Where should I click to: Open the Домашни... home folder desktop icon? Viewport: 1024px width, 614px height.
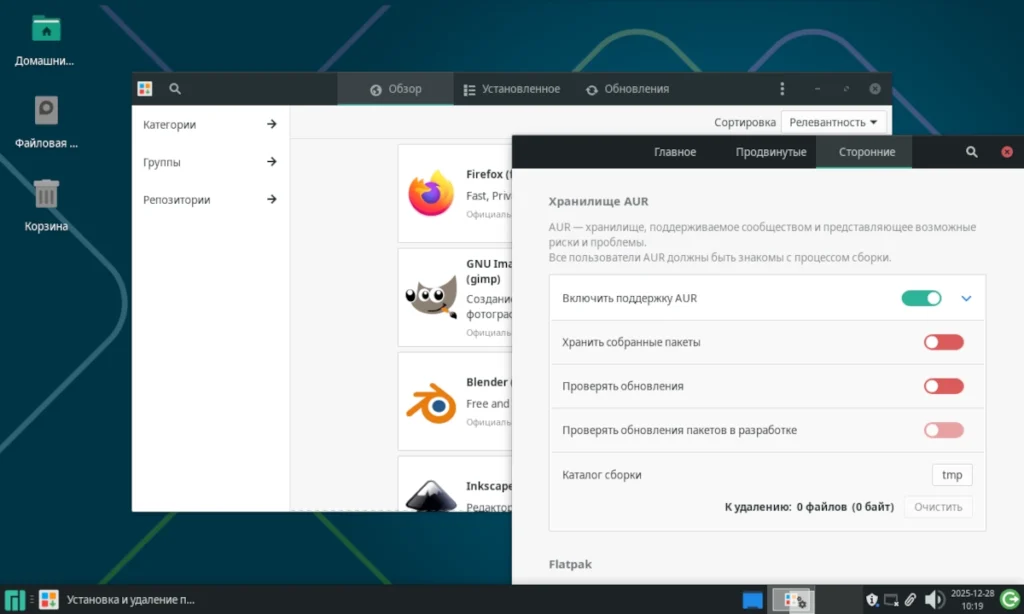pos(46,40)
